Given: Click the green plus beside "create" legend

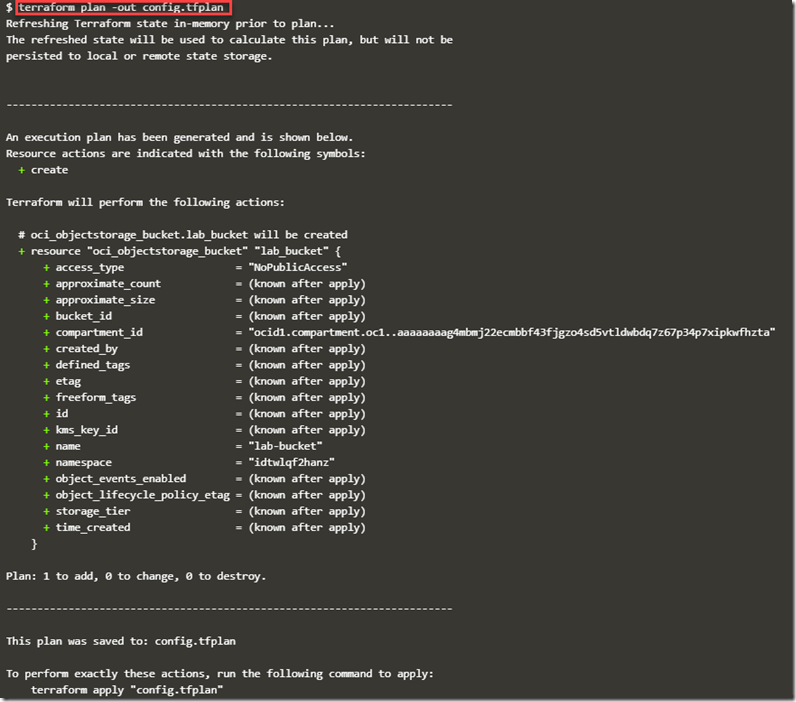Looking at the screenshot, I should (x=22, y=170).
